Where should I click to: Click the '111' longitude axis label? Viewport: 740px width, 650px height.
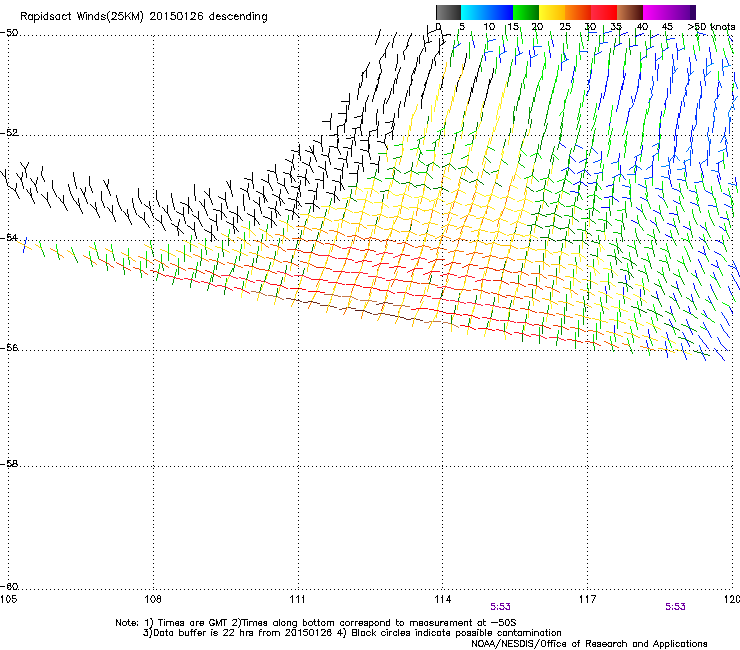298,599
